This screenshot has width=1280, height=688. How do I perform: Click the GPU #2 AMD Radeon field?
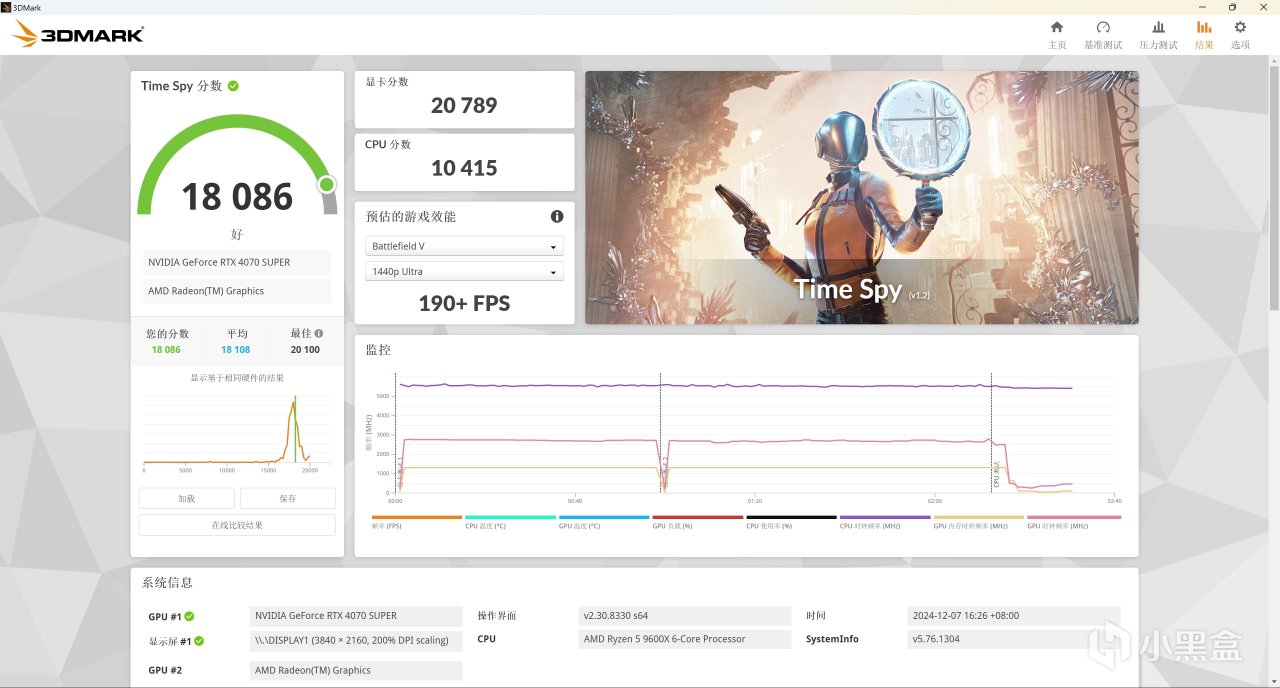coord(356,670)
